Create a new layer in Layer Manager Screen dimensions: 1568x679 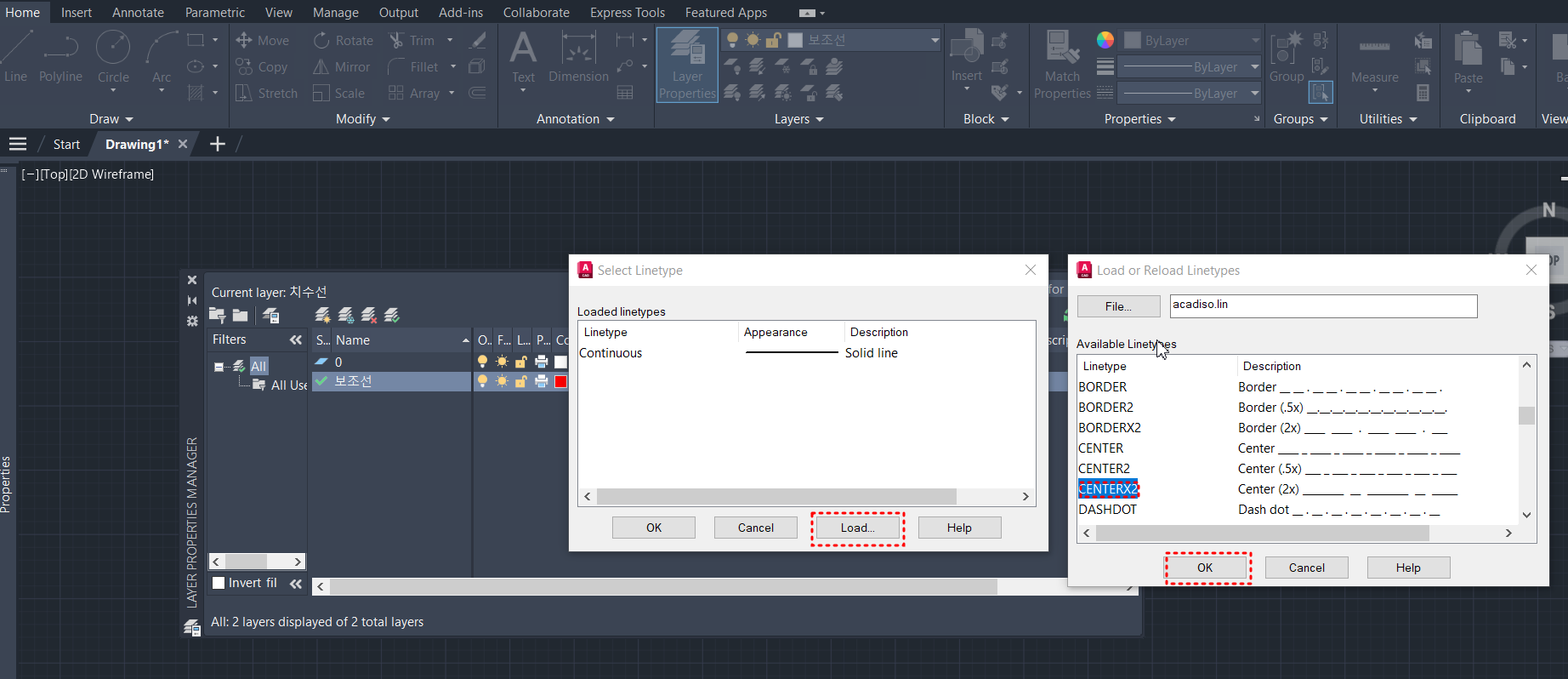[x=322, y=316]
